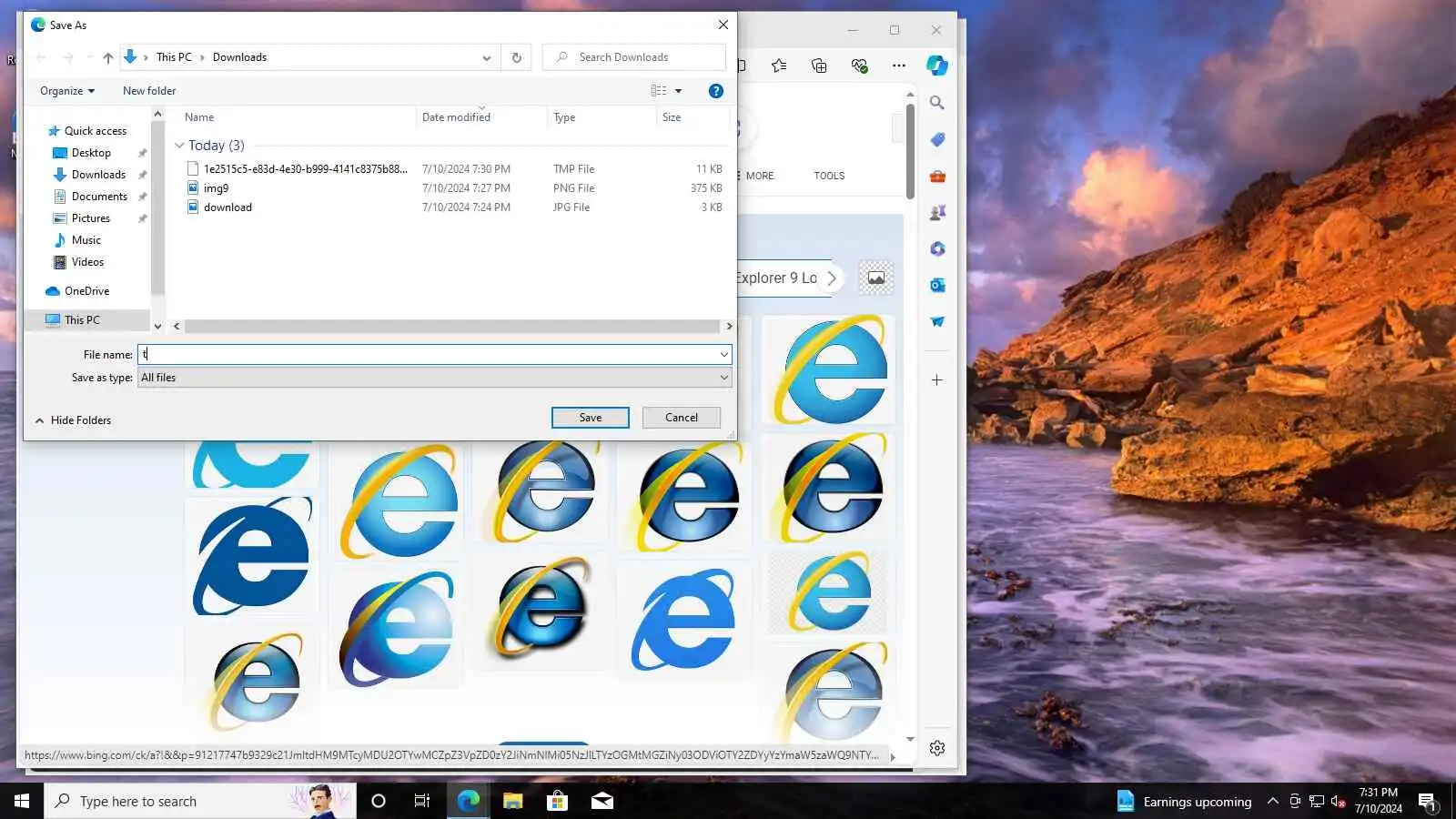Open Task View on the taskbar

422,801
